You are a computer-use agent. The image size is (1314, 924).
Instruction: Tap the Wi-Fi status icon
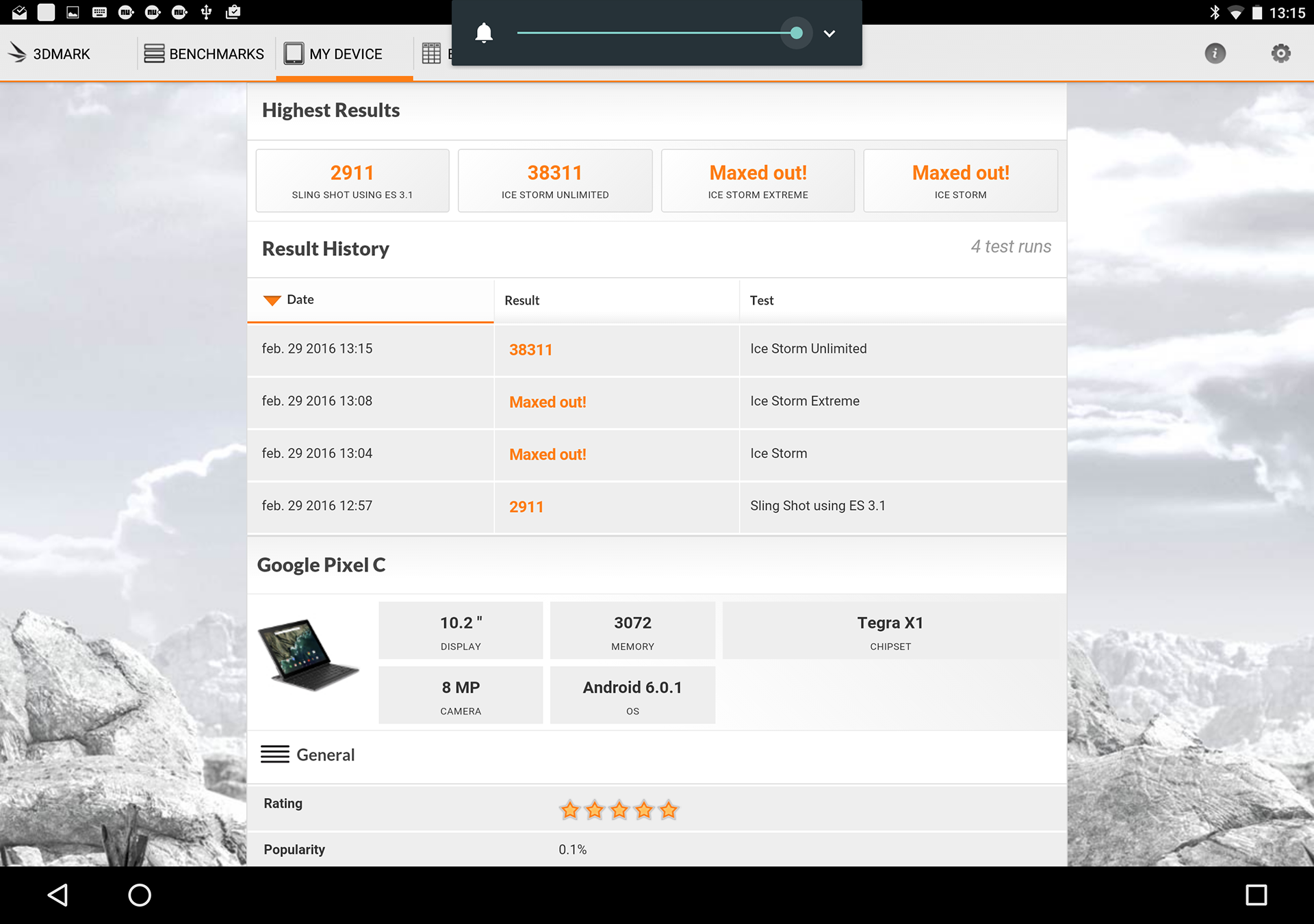[x=1235, y=13]
